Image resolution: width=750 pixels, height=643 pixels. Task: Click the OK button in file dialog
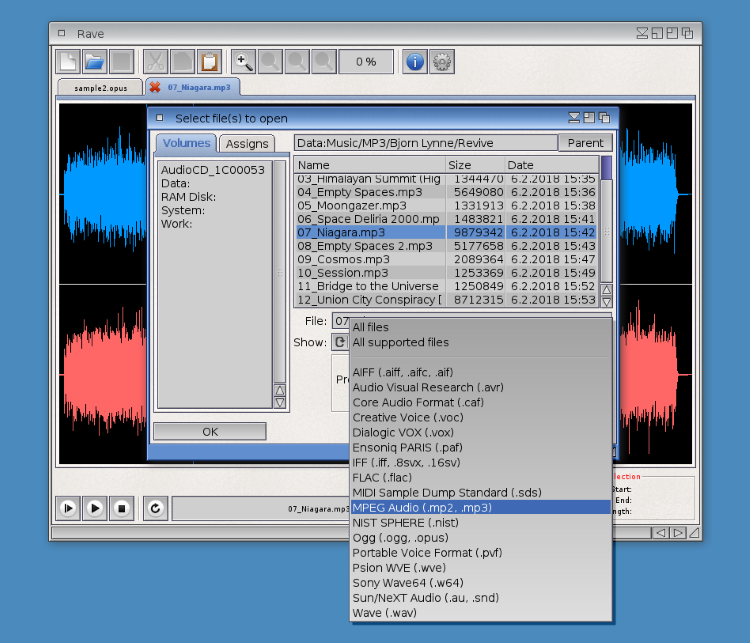[209, 432]
